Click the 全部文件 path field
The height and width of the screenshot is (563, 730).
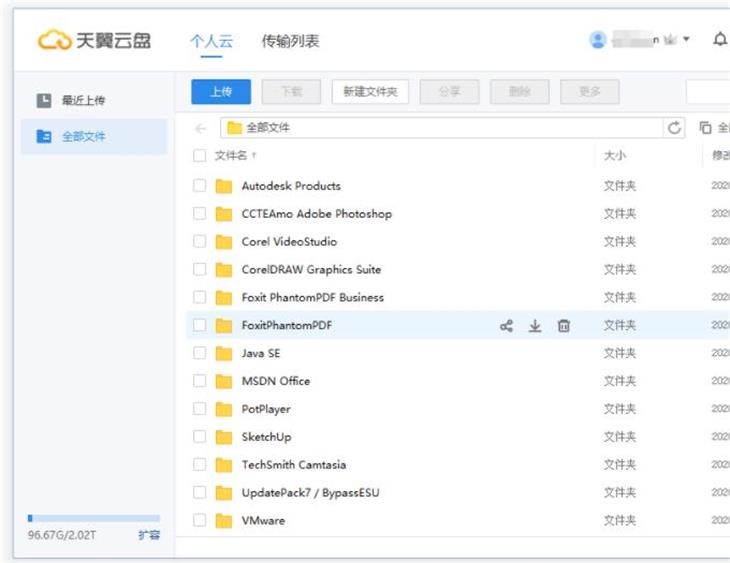442,128
